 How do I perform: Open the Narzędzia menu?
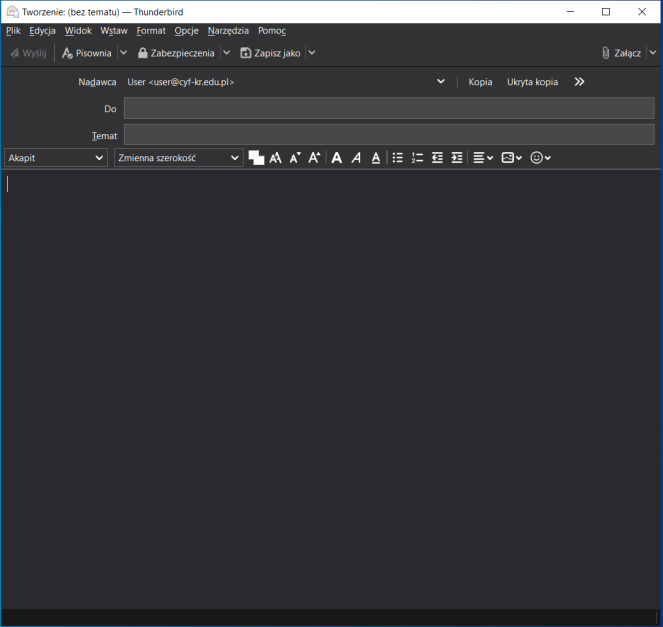click(228, 31)
